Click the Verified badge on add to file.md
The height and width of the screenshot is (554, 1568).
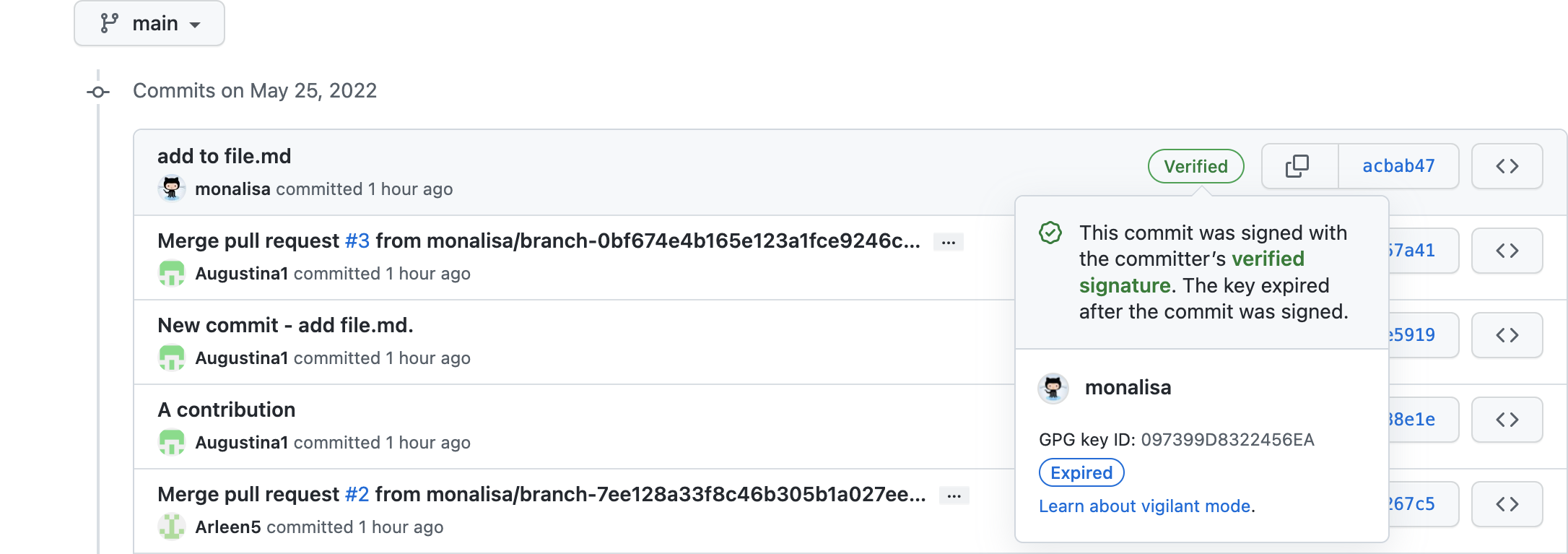pos(1195,166)
